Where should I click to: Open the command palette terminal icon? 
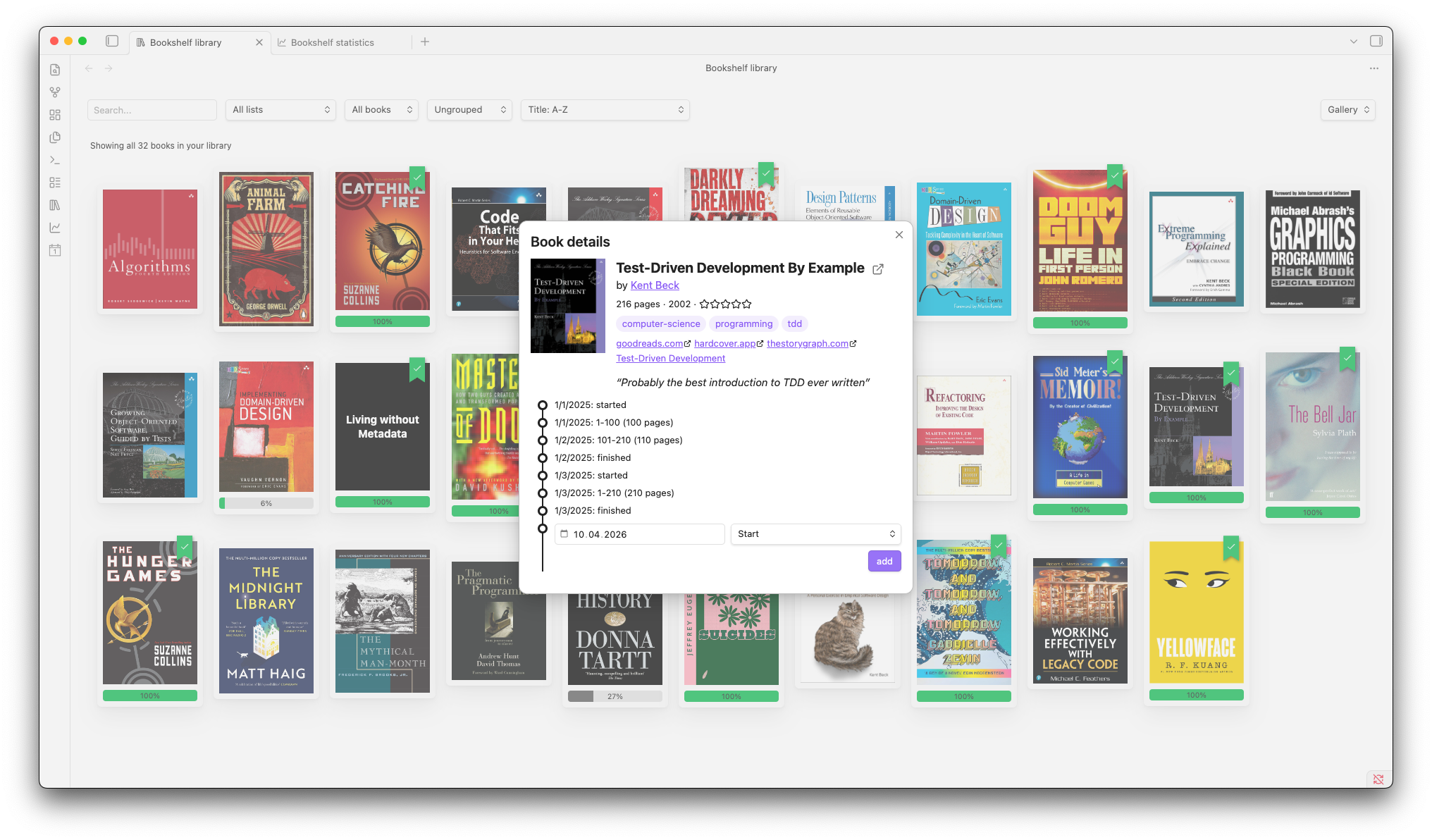55,160
